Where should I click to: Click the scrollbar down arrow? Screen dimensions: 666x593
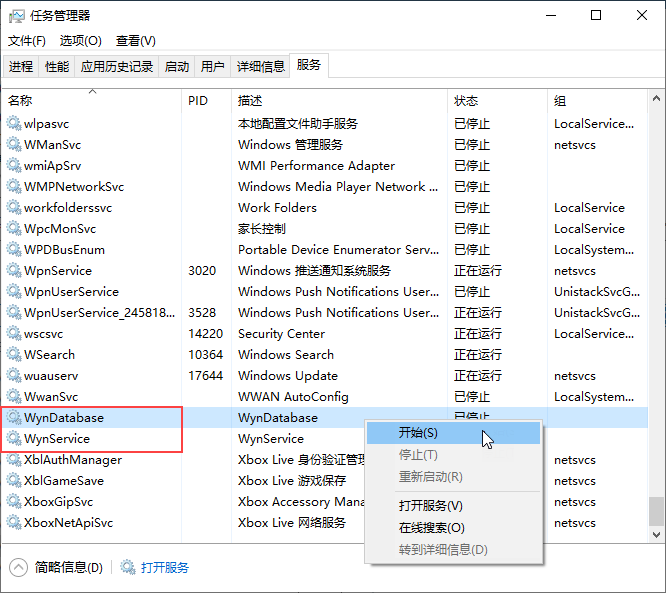tap(656, 534)
